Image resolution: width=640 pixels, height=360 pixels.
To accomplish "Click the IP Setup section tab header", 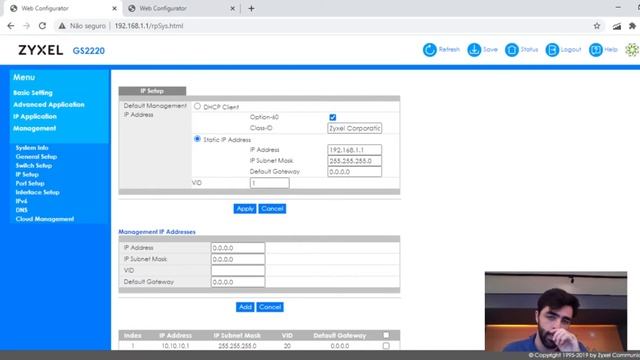I will click(152, 91).
